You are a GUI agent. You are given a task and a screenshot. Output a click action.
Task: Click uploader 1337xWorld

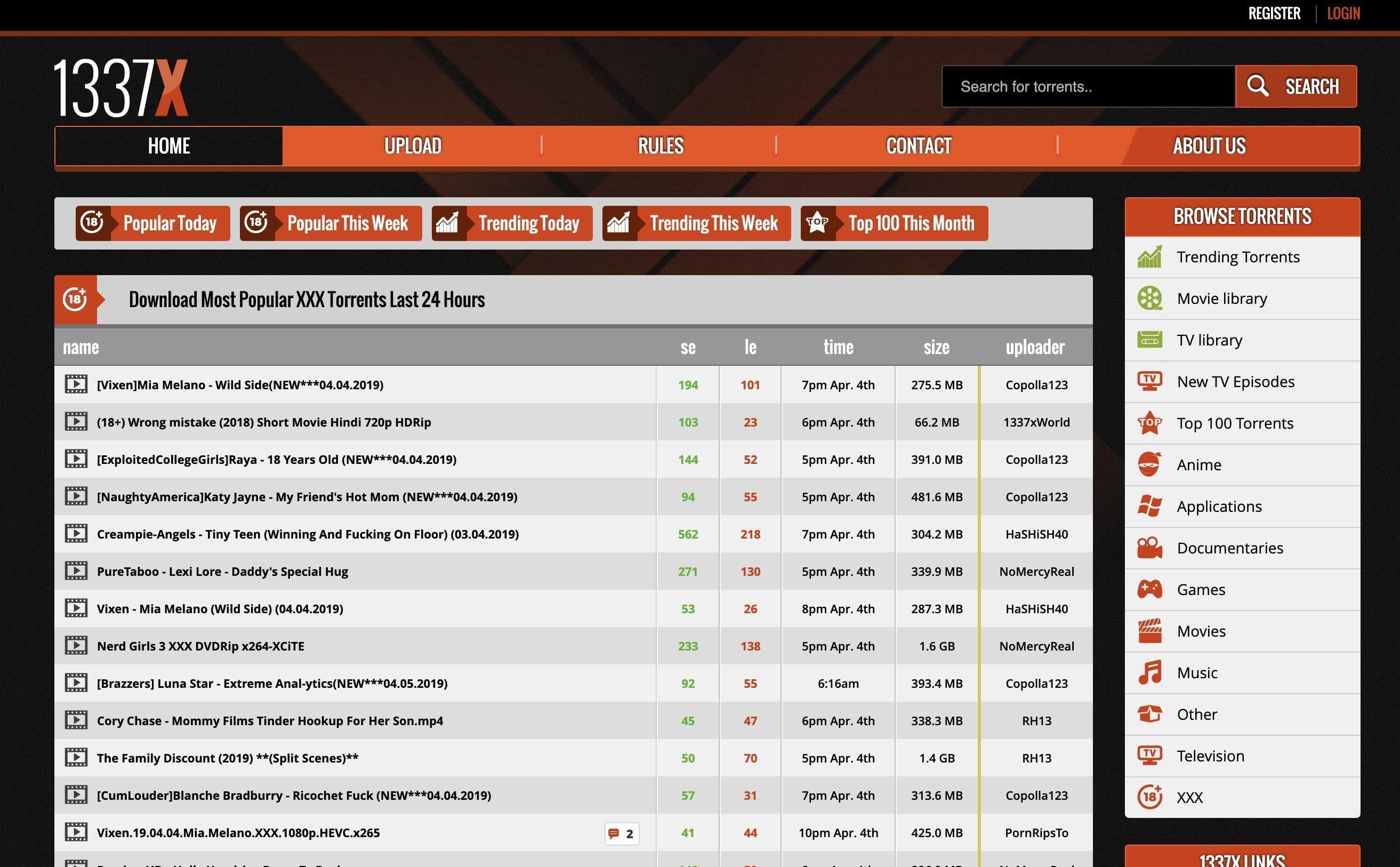coord(1036,422)
